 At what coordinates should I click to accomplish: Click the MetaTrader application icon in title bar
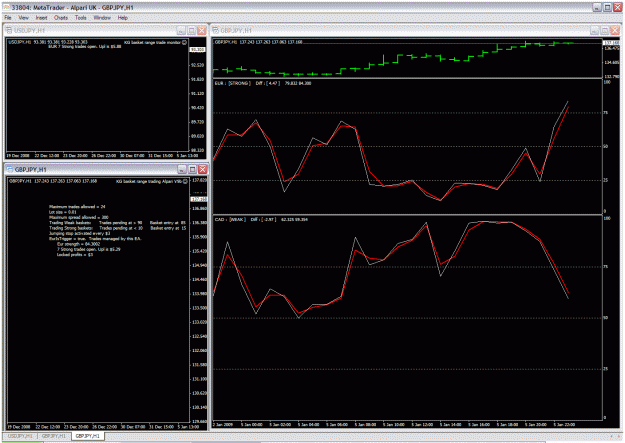[6, 7]
